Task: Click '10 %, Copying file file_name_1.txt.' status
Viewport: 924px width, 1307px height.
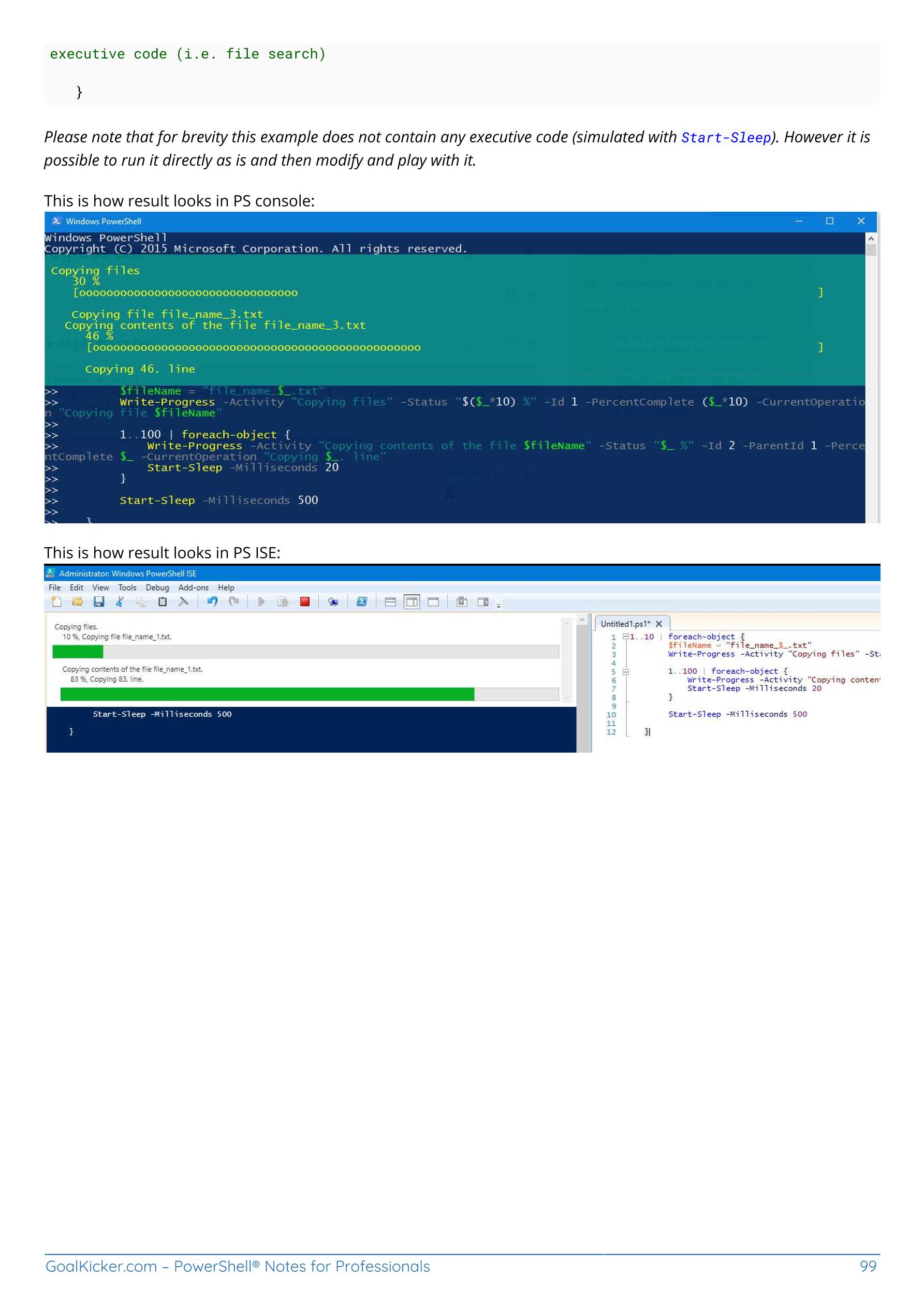Action: click(x=116, y=637)
